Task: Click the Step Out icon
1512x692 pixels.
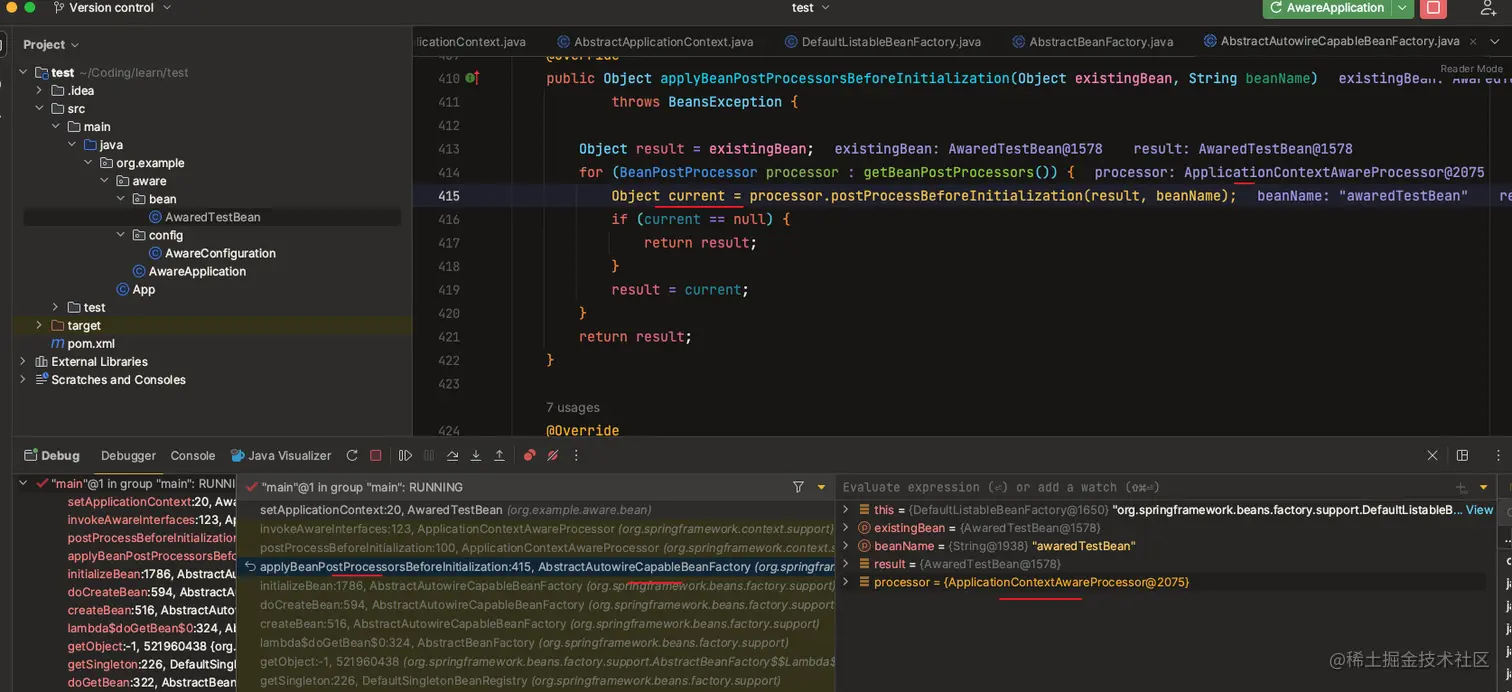Action: pyautogui.click(x=499, y=455)
